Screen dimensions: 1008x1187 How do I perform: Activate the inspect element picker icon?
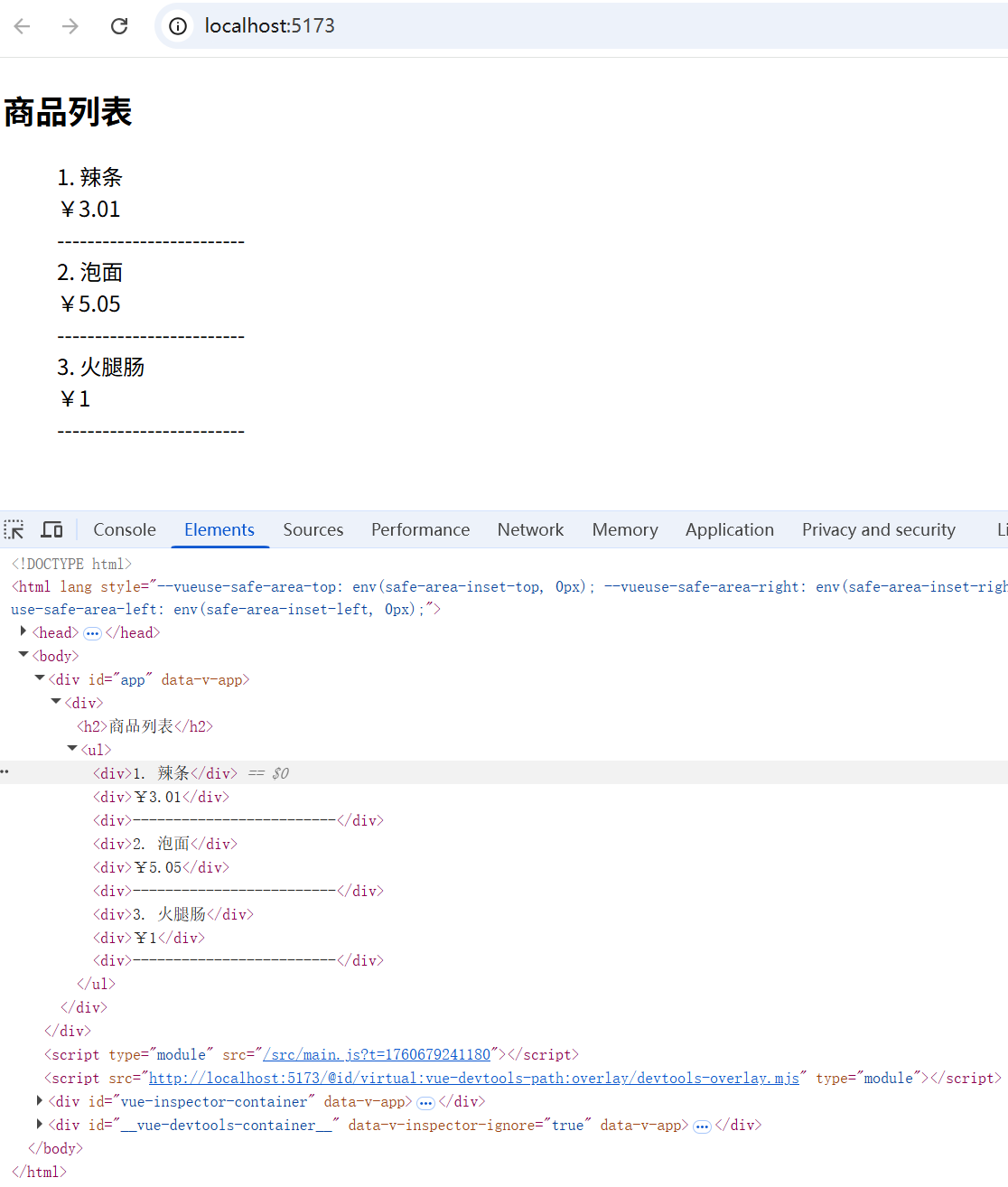tap(14, 530)
